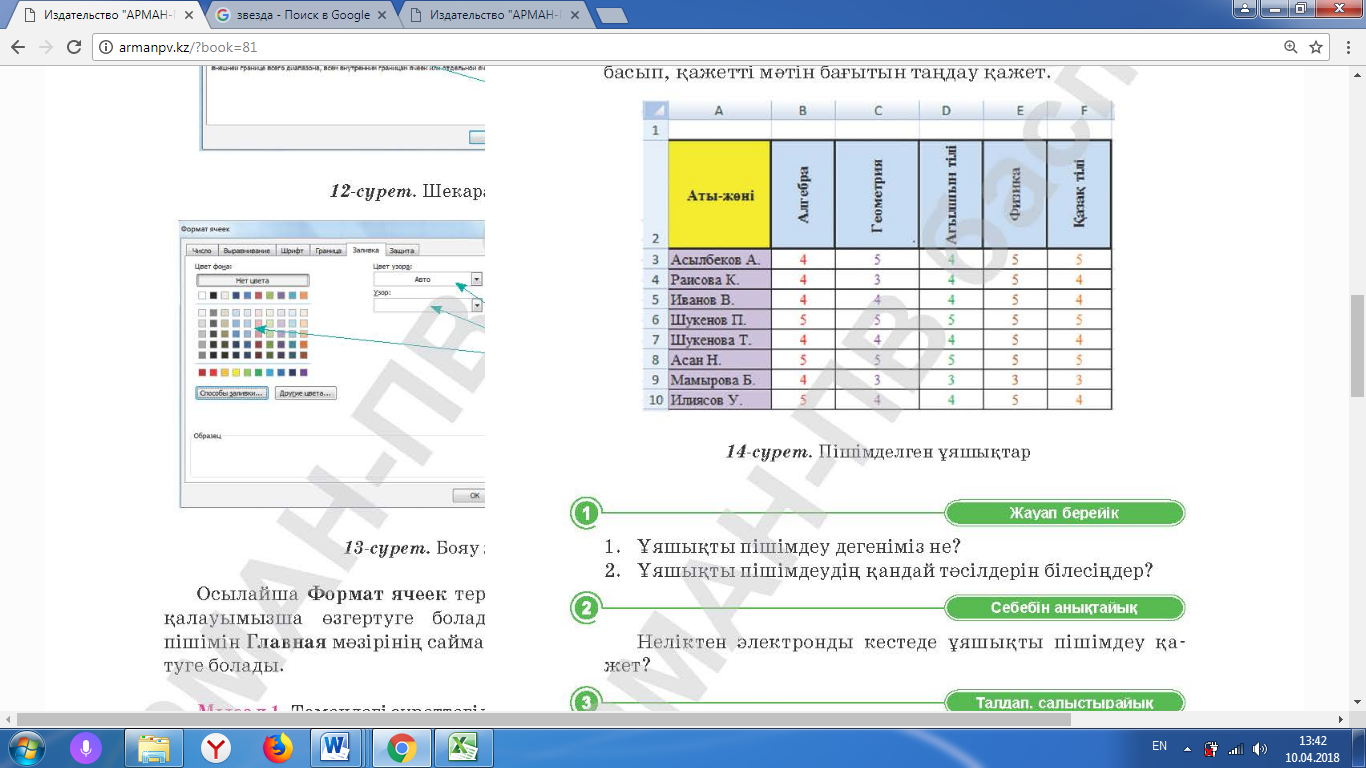Viewport: 1366px width, 768px height.
Task: Open the volume speaker control
Action: pyautogui.click(x=1260, y=748)
